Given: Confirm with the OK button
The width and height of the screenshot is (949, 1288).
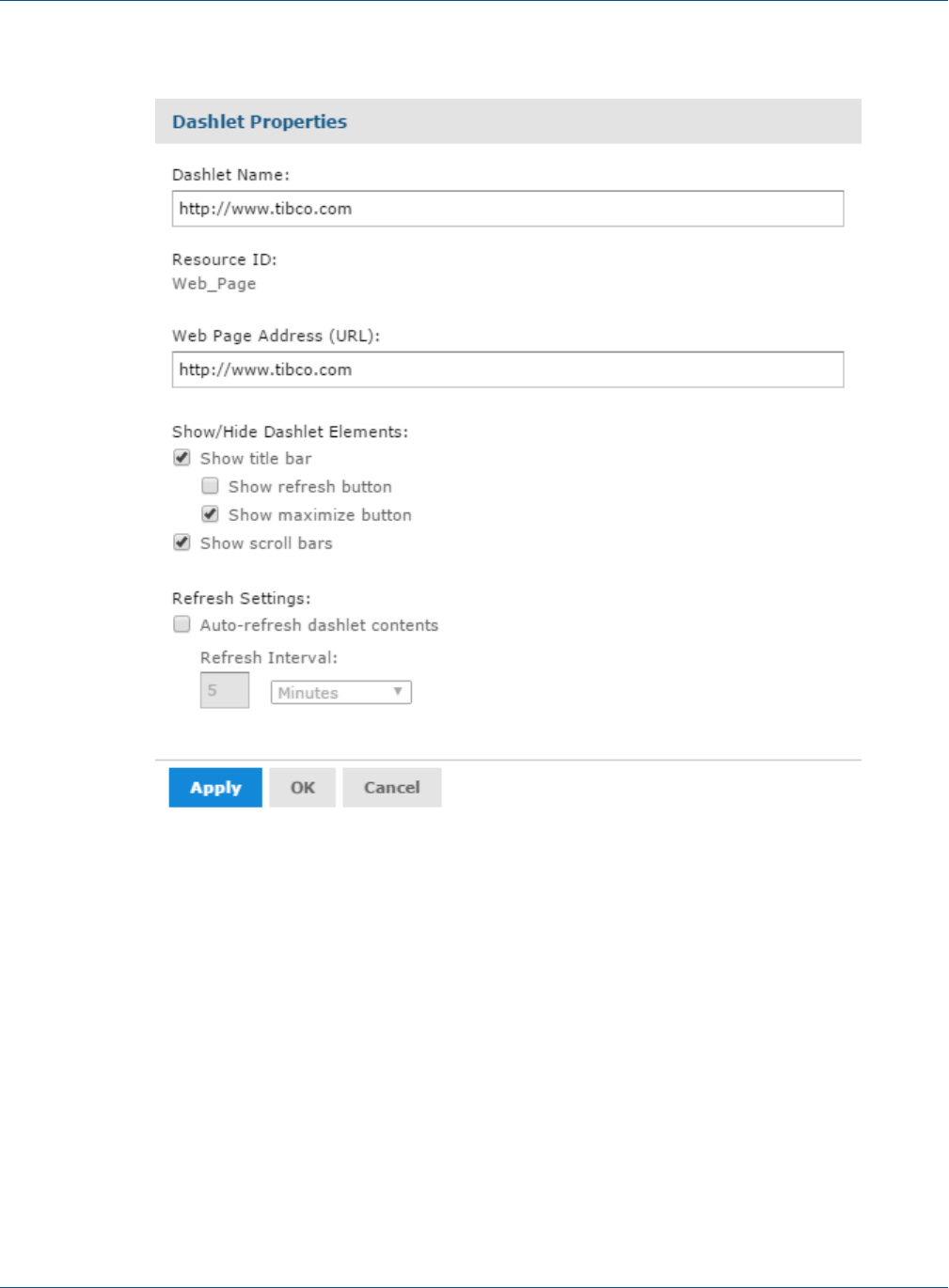Looking at the screenshot, I should pos(303,788).
